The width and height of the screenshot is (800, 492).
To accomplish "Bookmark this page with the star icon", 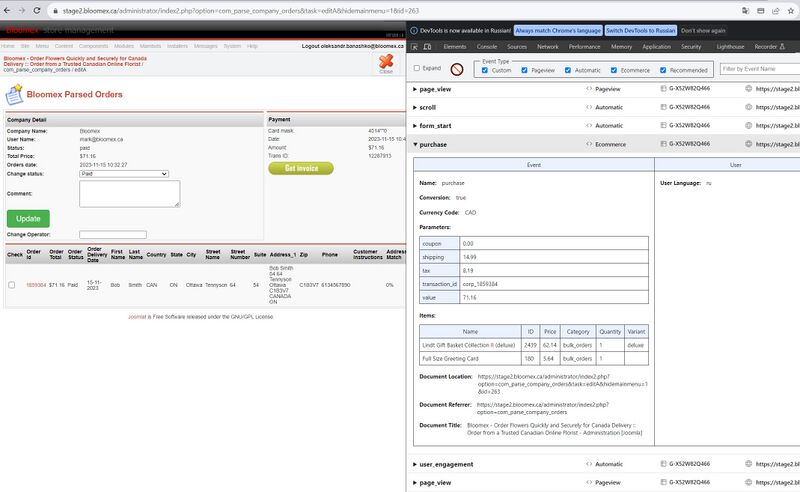I will pos(791,11).
